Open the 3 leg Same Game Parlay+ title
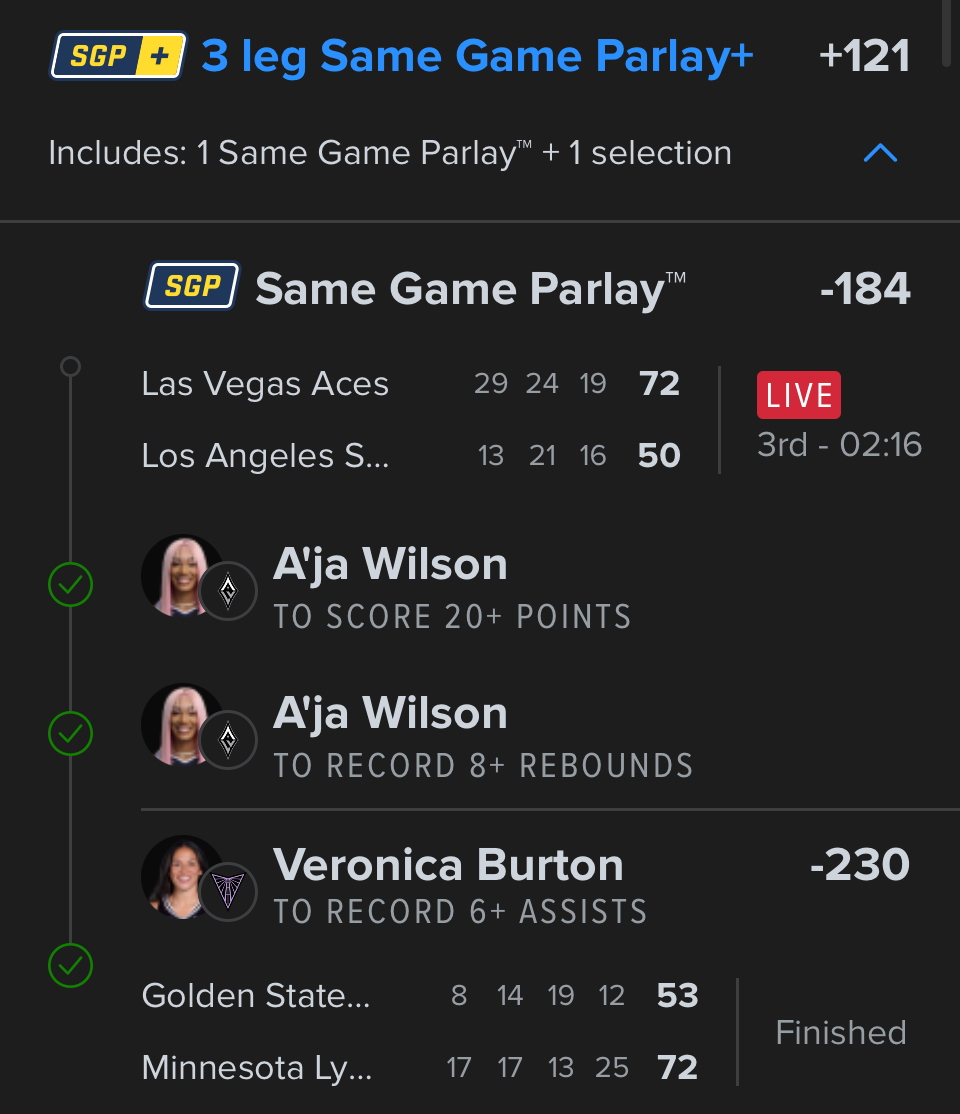Screen dimensions: 960x1114 pyautogui.click(x=477, y=56)
